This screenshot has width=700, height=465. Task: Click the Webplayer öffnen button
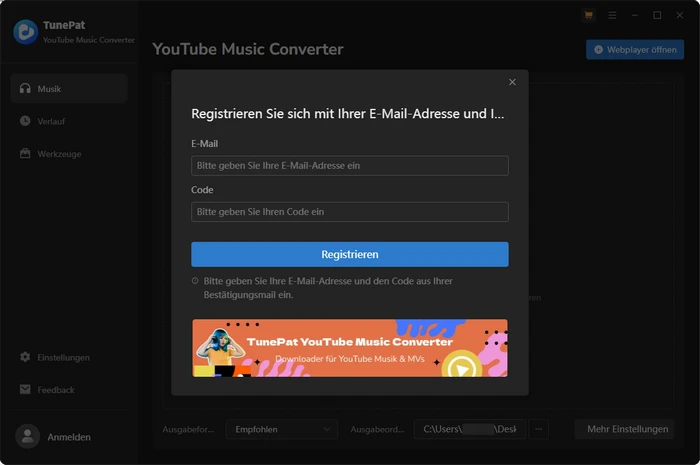(x=635, y=50)
